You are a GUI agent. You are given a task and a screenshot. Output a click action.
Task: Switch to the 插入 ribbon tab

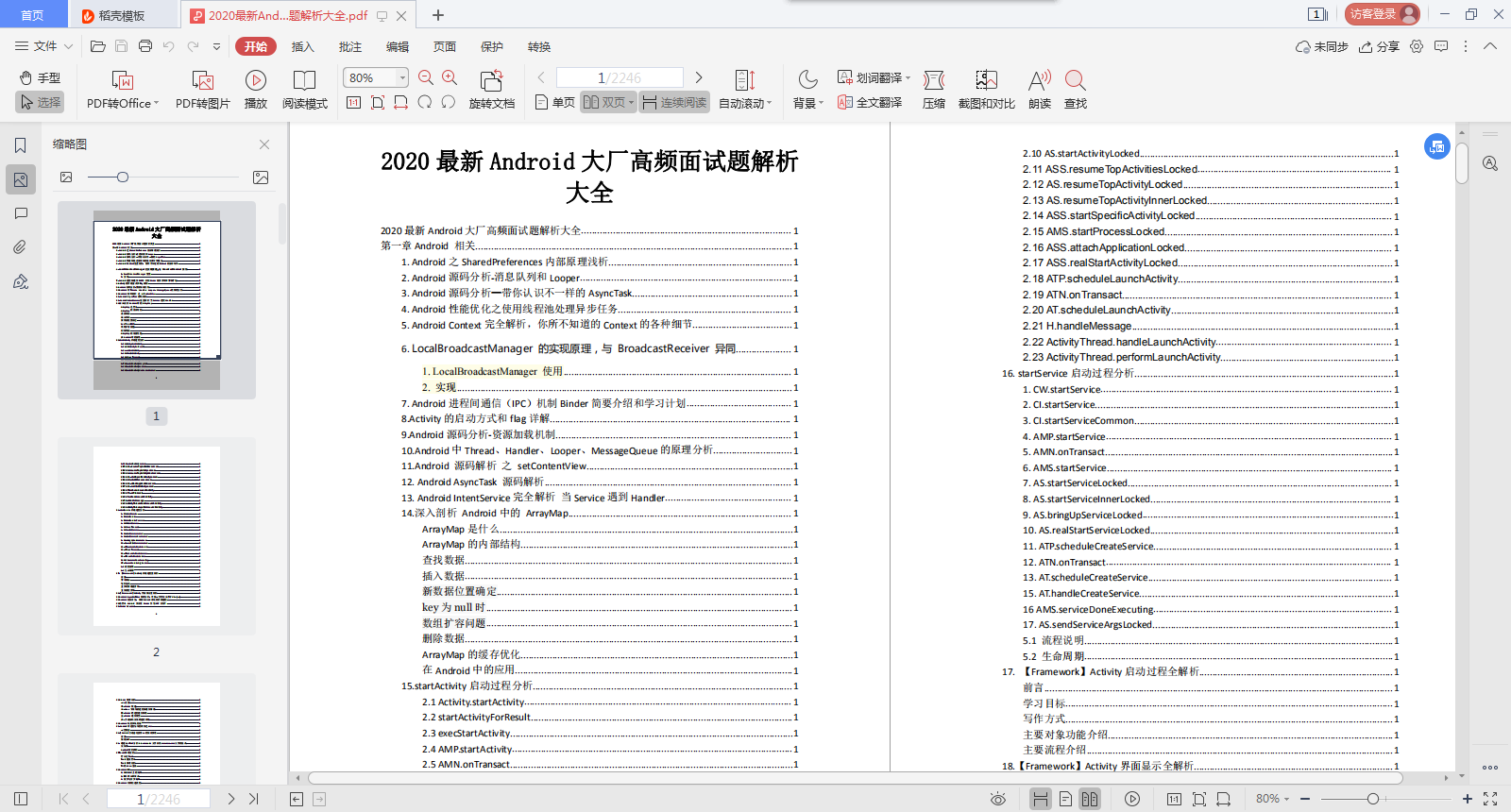coord(302,46)
